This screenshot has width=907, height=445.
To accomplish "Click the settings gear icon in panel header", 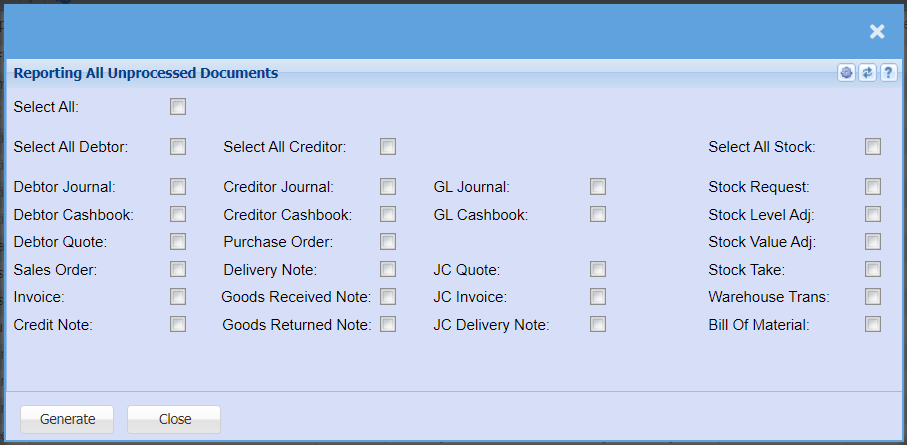I will 847,73.
